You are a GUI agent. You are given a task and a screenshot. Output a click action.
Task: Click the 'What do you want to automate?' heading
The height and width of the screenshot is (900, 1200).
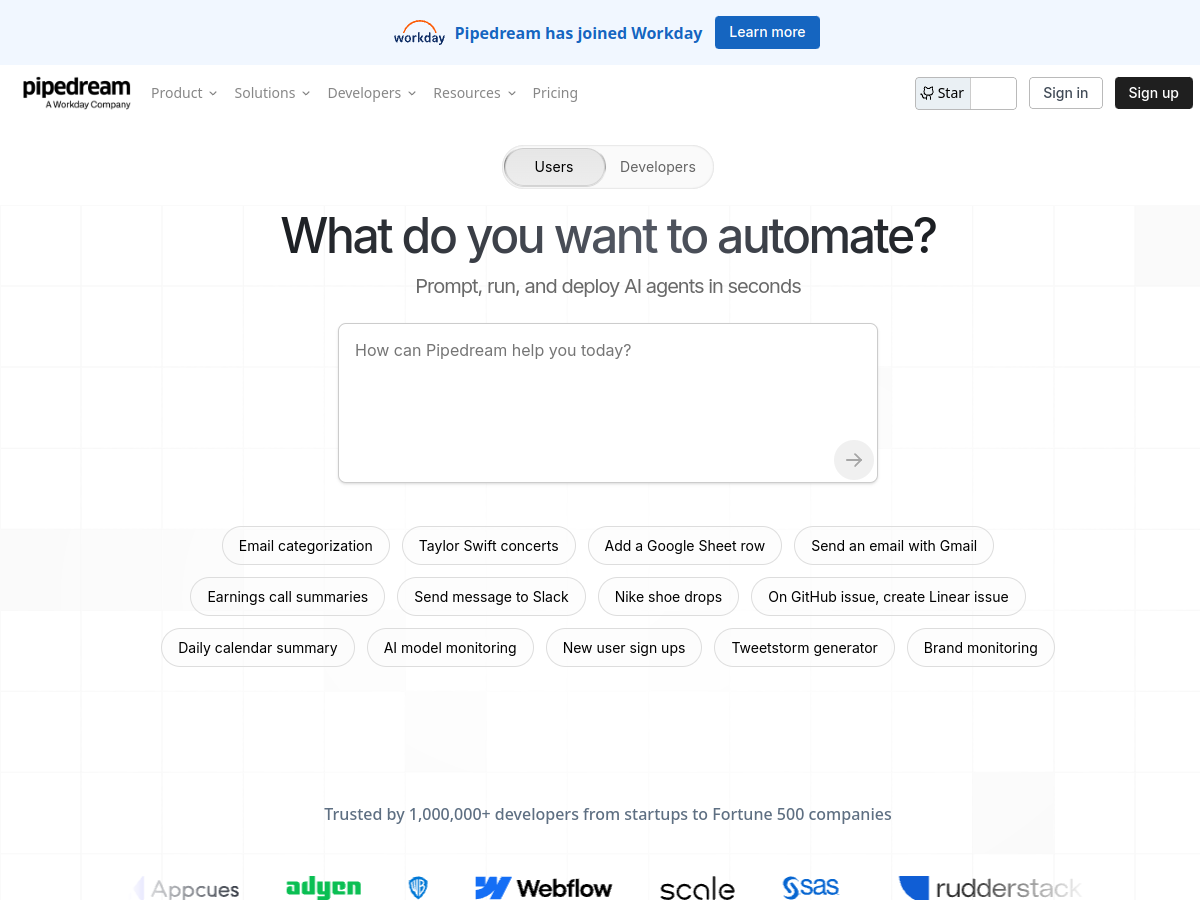click(608, 236)
